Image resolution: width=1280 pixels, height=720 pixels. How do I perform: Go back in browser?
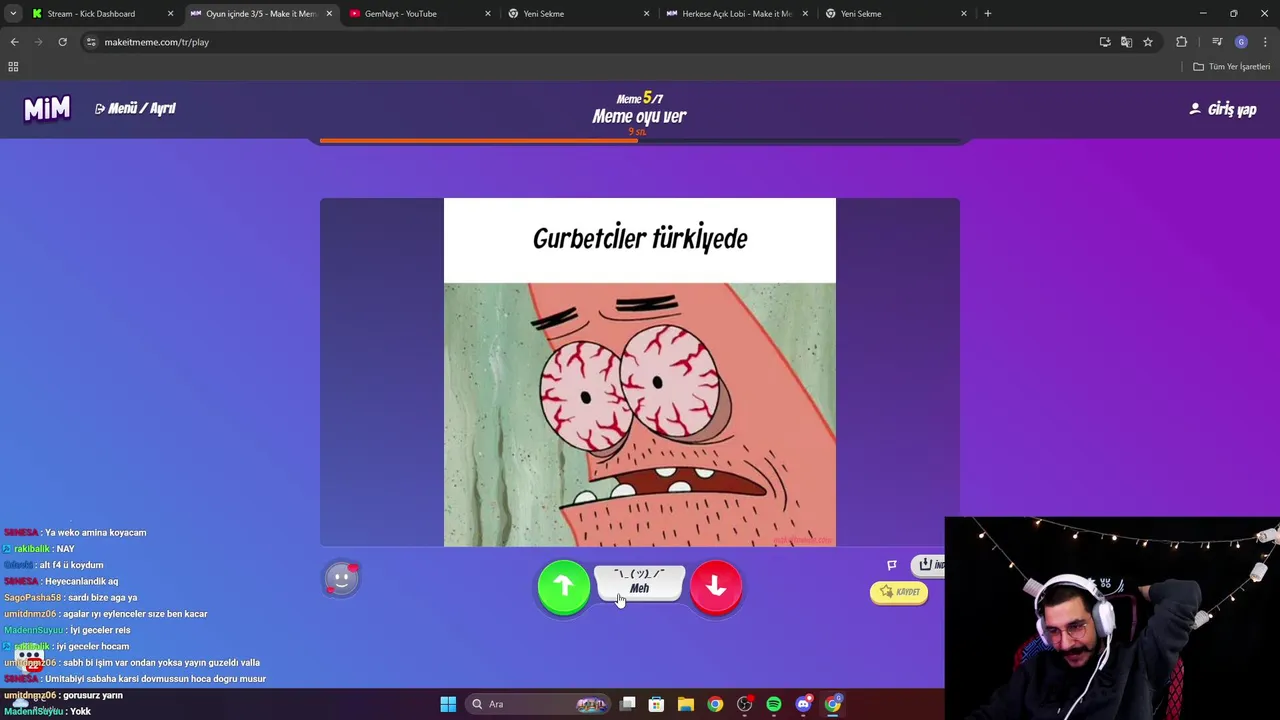[x=14, y=42]
